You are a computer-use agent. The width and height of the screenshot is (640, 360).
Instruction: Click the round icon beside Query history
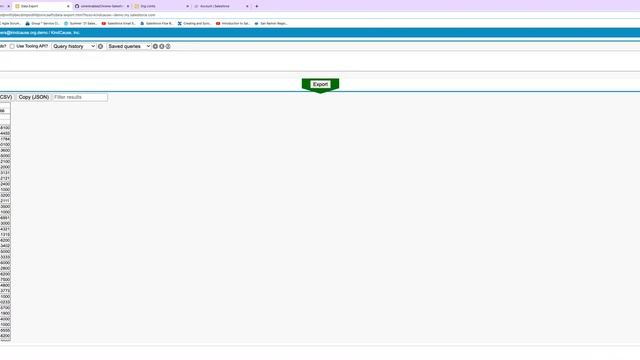[x=100, y=47]
